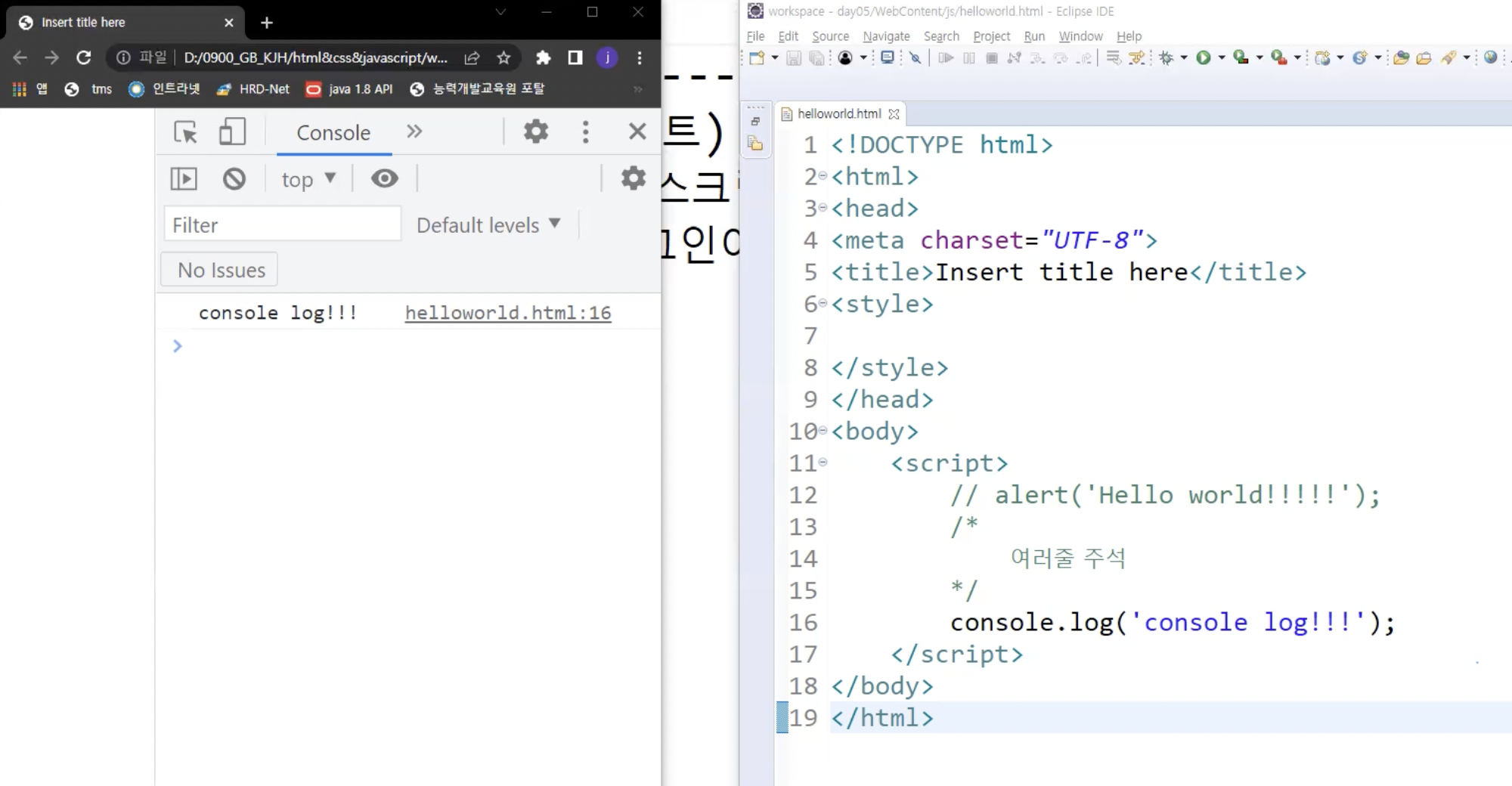Select the helloworld.html editor tab
This screenshot has height=786, width=1512.
point(839,113)
